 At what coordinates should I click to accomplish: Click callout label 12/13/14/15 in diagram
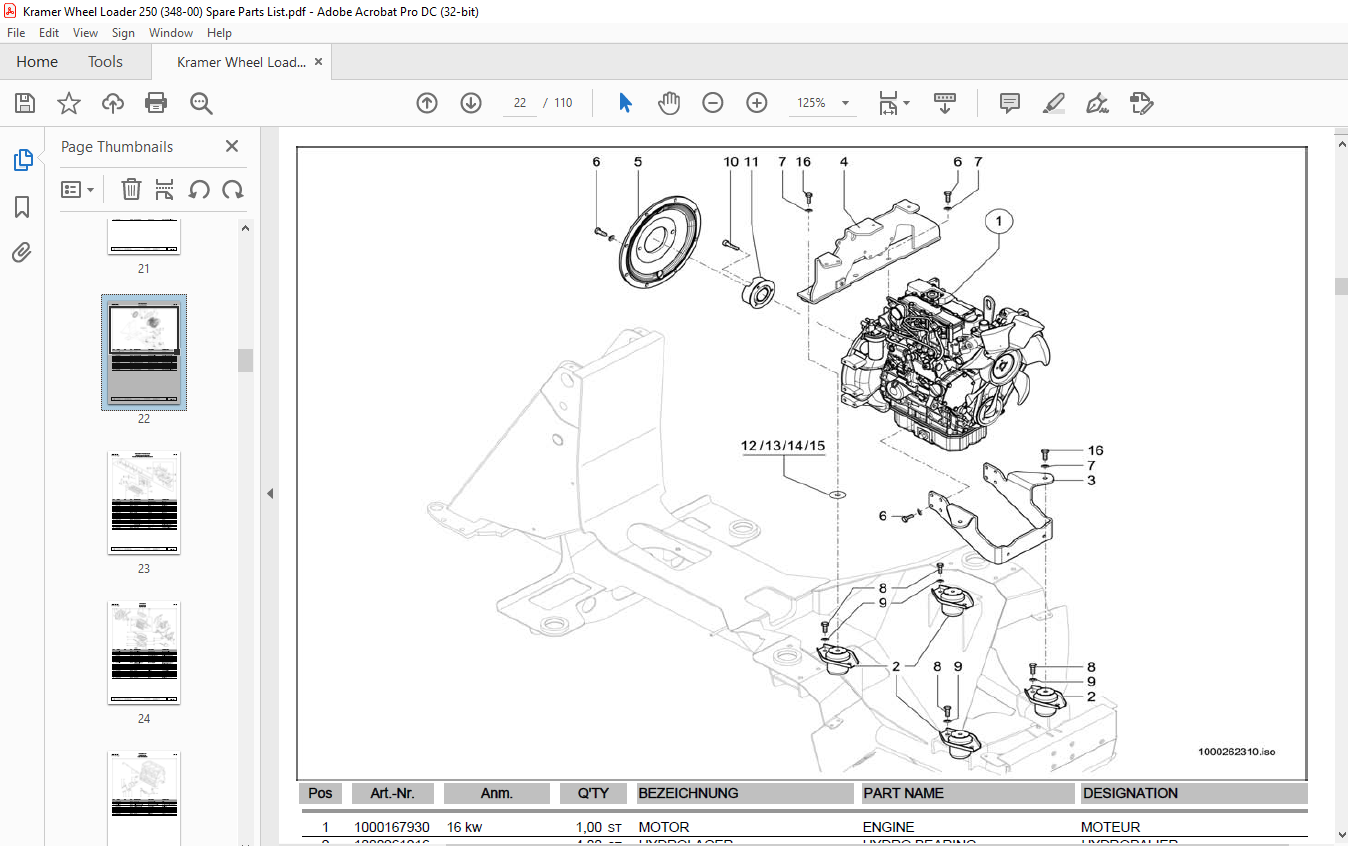tap(783, 445)
